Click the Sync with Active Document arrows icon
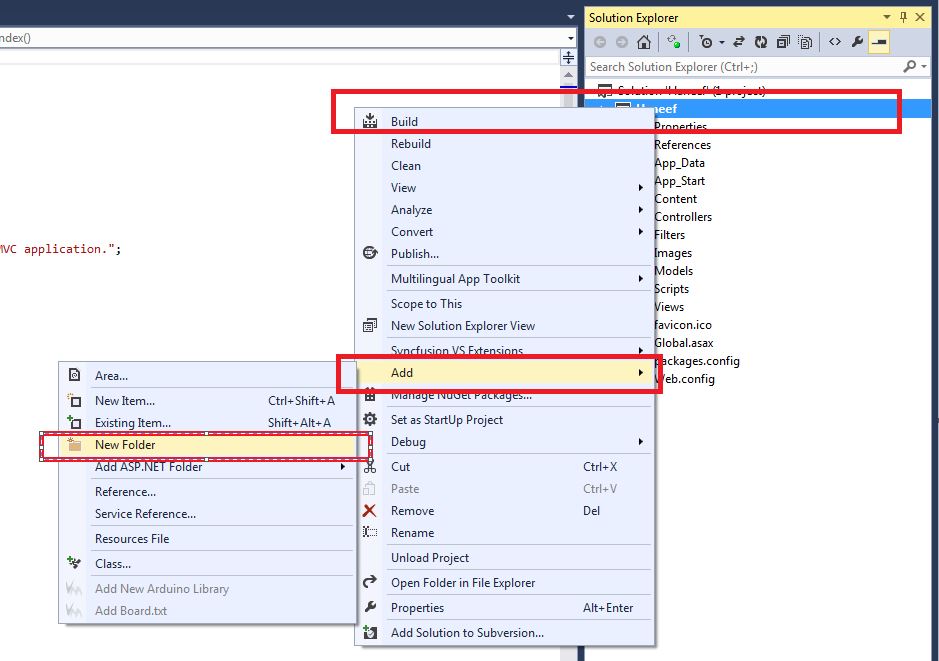The height and width of the screenshot is (661, 939). [739, 42]
